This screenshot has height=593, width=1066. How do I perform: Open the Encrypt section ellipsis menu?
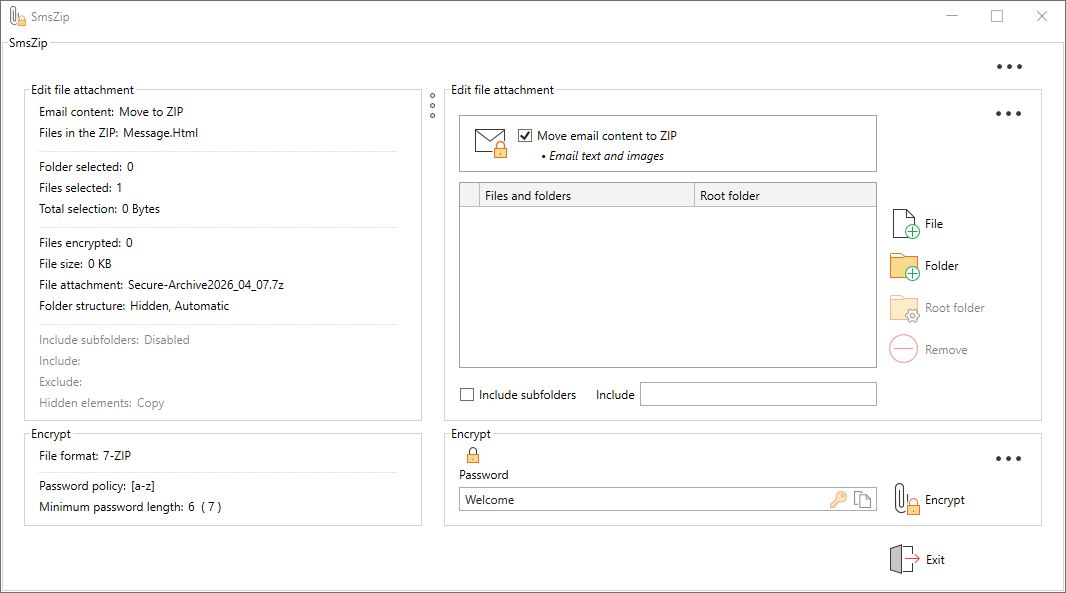coord(1009,457)
